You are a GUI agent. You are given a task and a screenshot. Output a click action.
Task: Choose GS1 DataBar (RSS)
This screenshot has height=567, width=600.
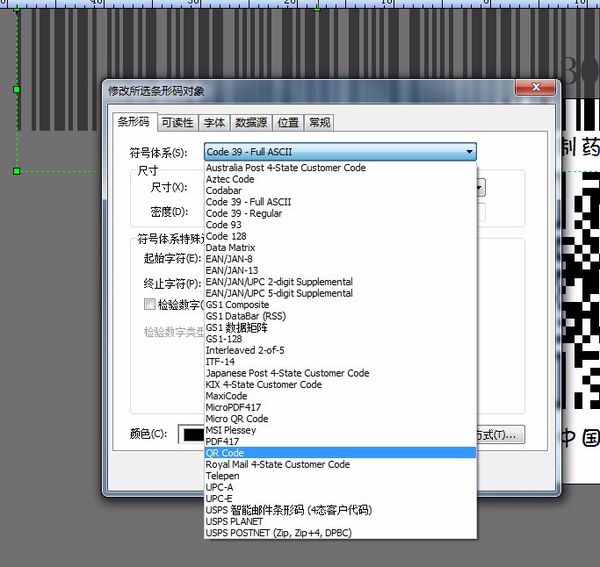coord(340,316)
